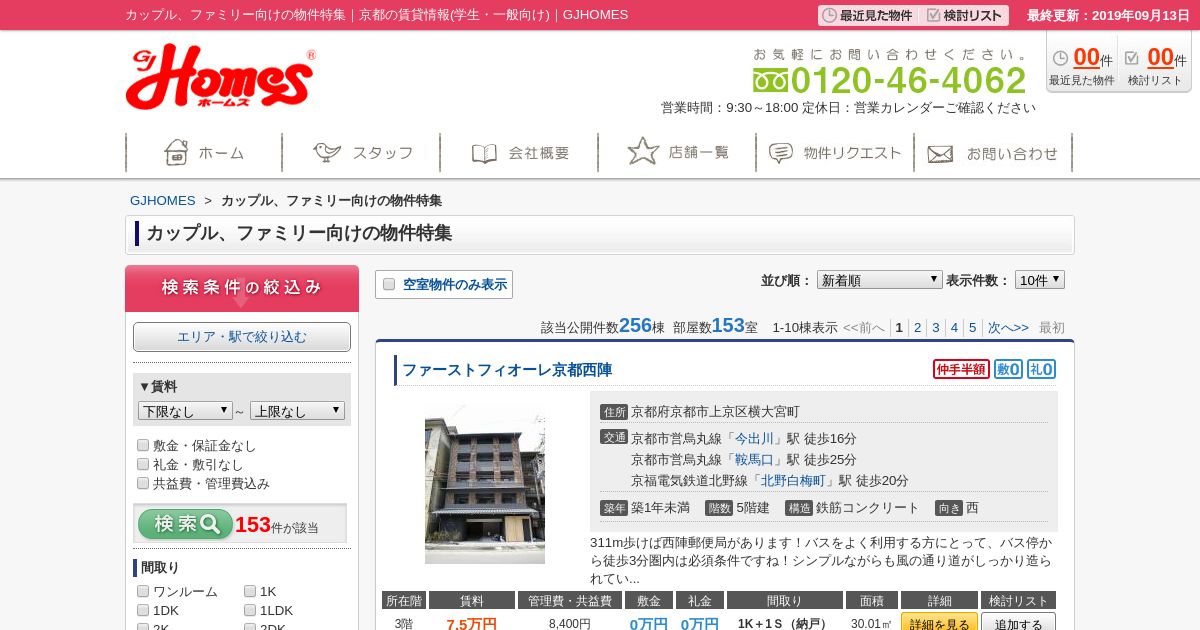Click the green 検索 search button
Viewport: 1200px width, 630px height.
point(185,524)
